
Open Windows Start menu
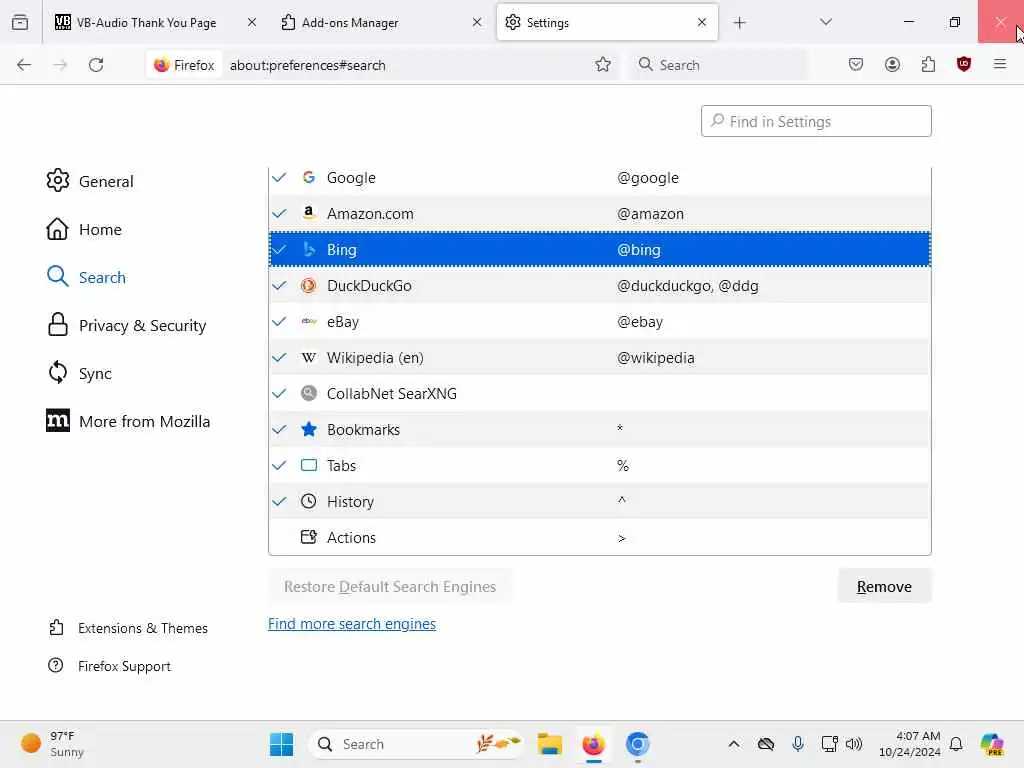[281, 744]
